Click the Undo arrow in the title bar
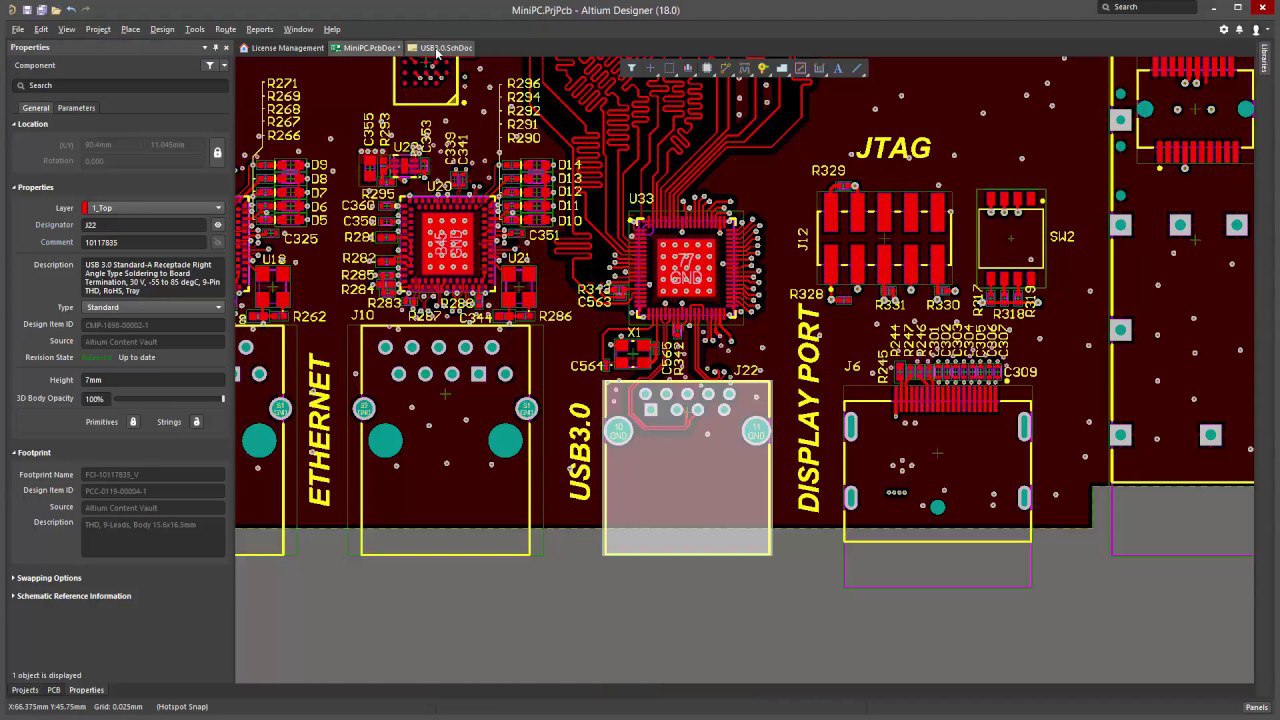 [x=71, y=9]
